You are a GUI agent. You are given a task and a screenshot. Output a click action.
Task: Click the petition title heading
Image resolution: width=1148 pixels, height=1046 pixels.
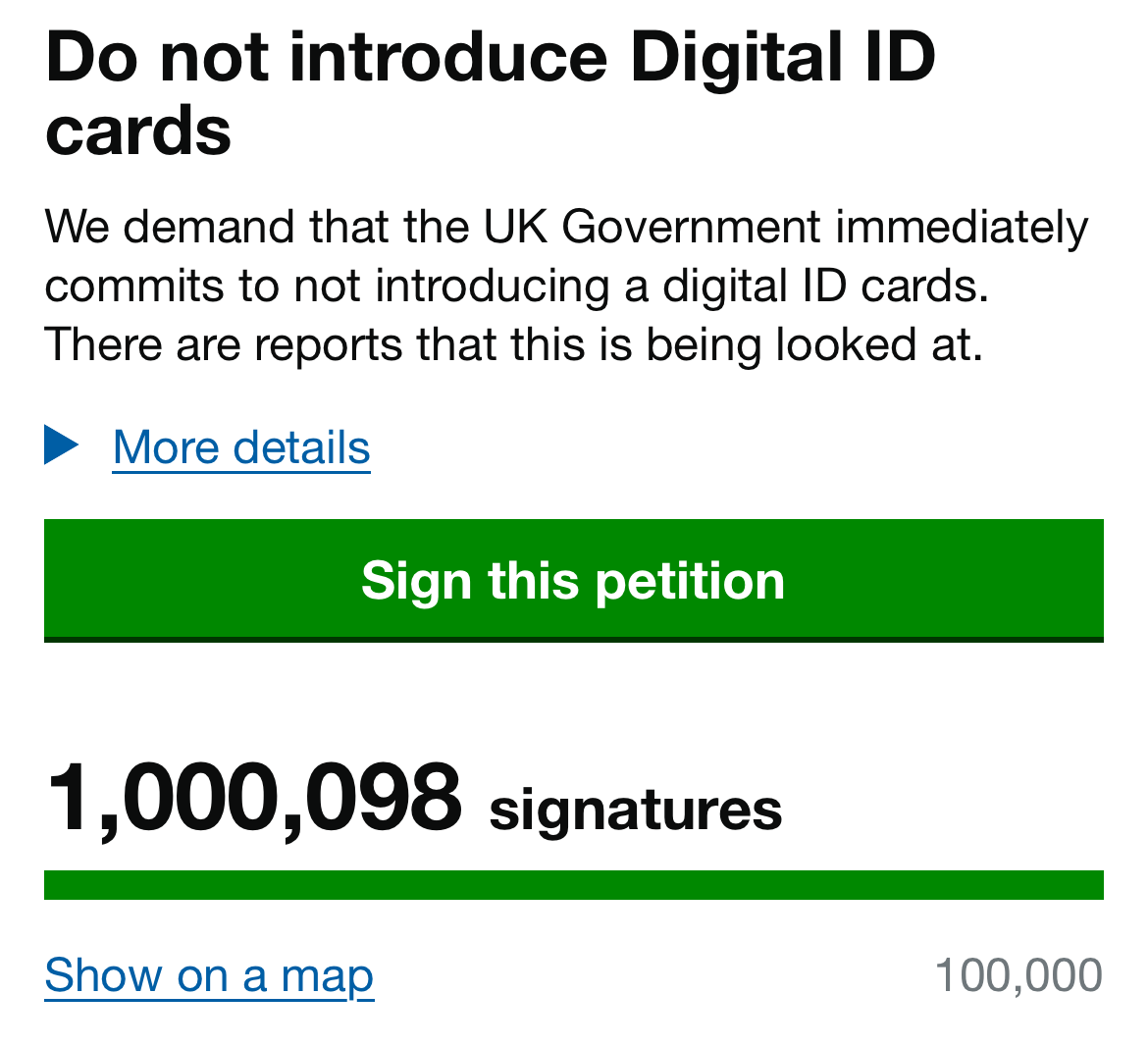pos(491,93)
